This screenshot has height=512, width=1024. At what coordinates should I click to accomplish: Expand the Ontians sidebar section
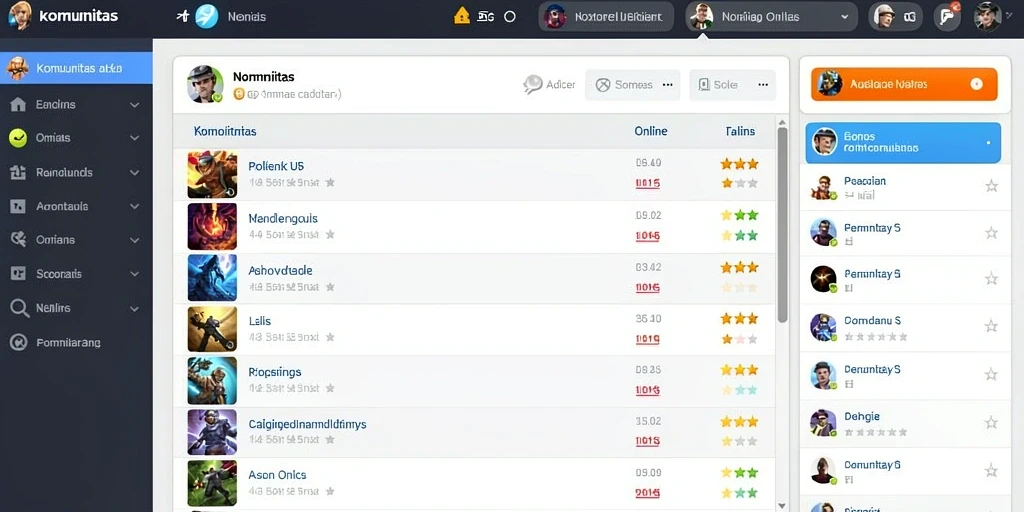point(135,240)
